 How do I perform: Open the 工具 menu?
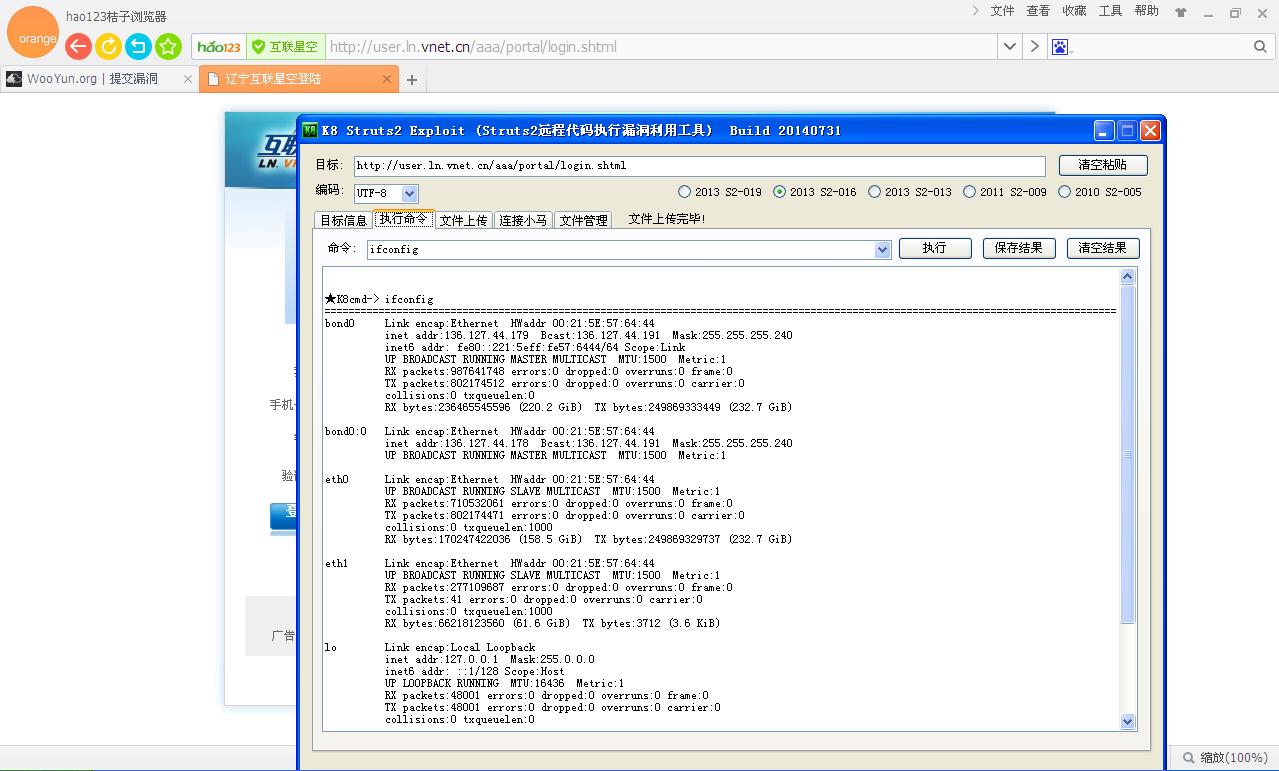point(1110,11)
